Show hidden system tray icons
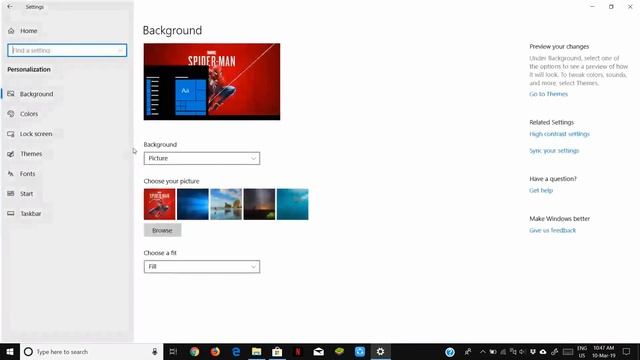This screenshot has width=640, height=360. [483, 352]
